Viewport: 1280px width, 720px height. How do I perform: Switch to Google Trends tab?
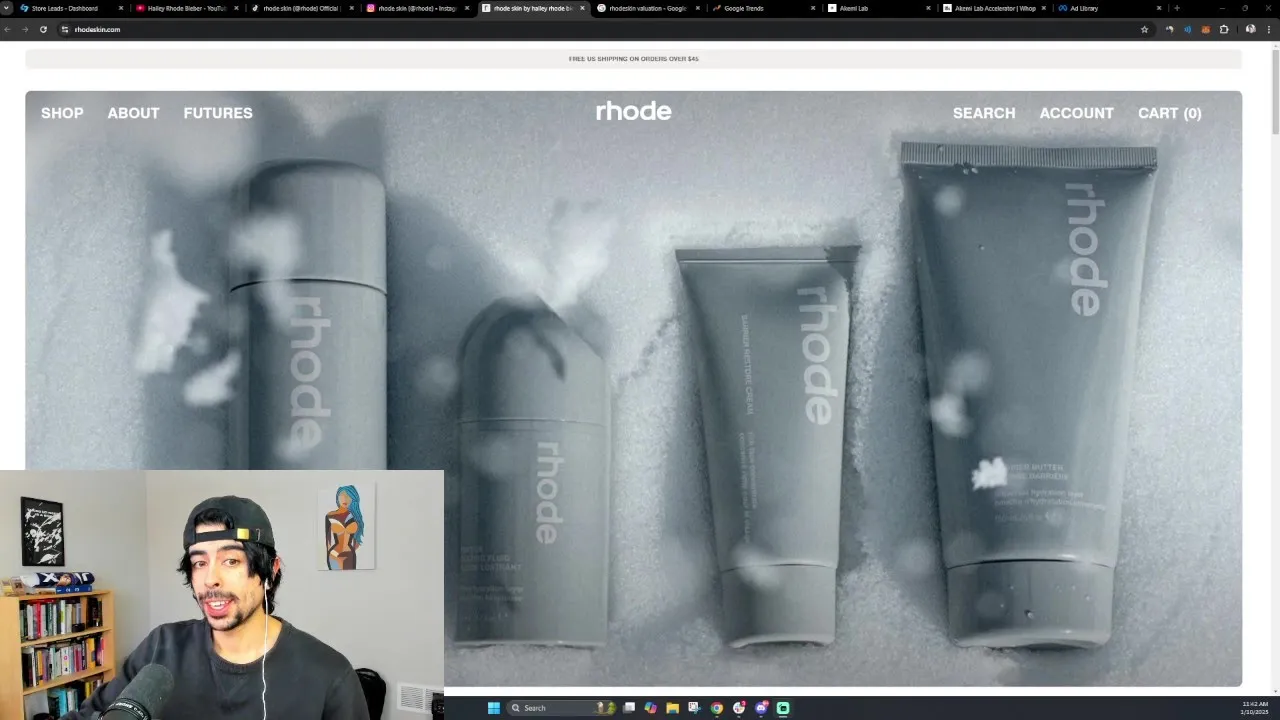click(x=764, y=8)
